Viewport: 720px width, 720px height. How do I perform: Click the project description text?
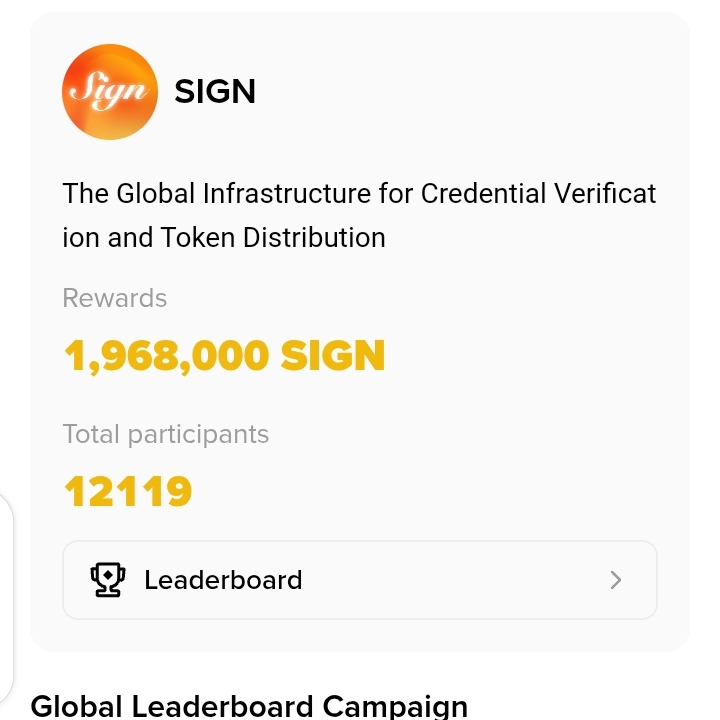[x=359, y=215]
